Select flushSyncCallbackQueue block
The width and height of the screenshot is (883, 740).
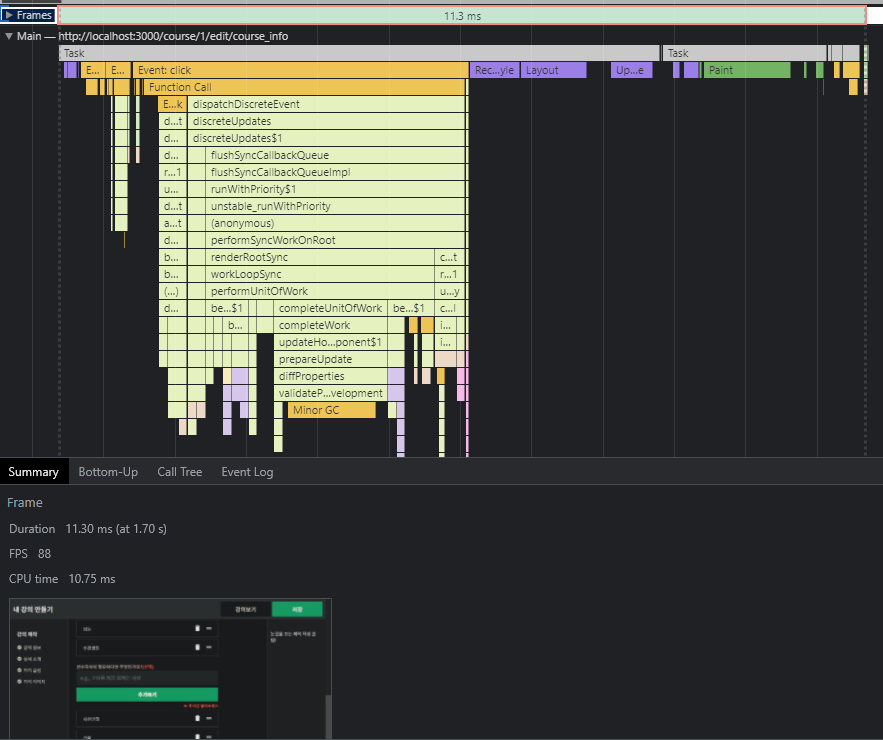[336, 155]
